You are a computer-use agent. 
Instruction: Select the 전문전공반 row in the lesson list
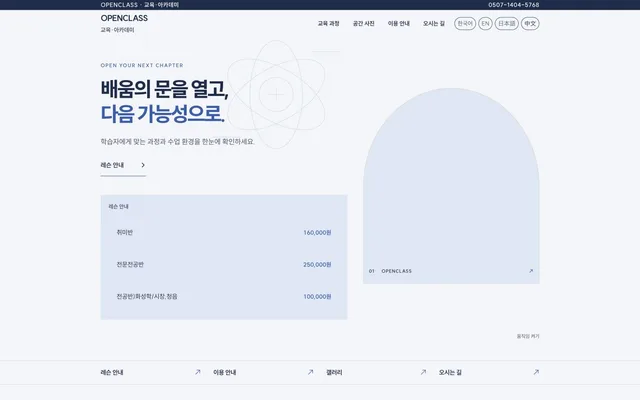(224, 264)
